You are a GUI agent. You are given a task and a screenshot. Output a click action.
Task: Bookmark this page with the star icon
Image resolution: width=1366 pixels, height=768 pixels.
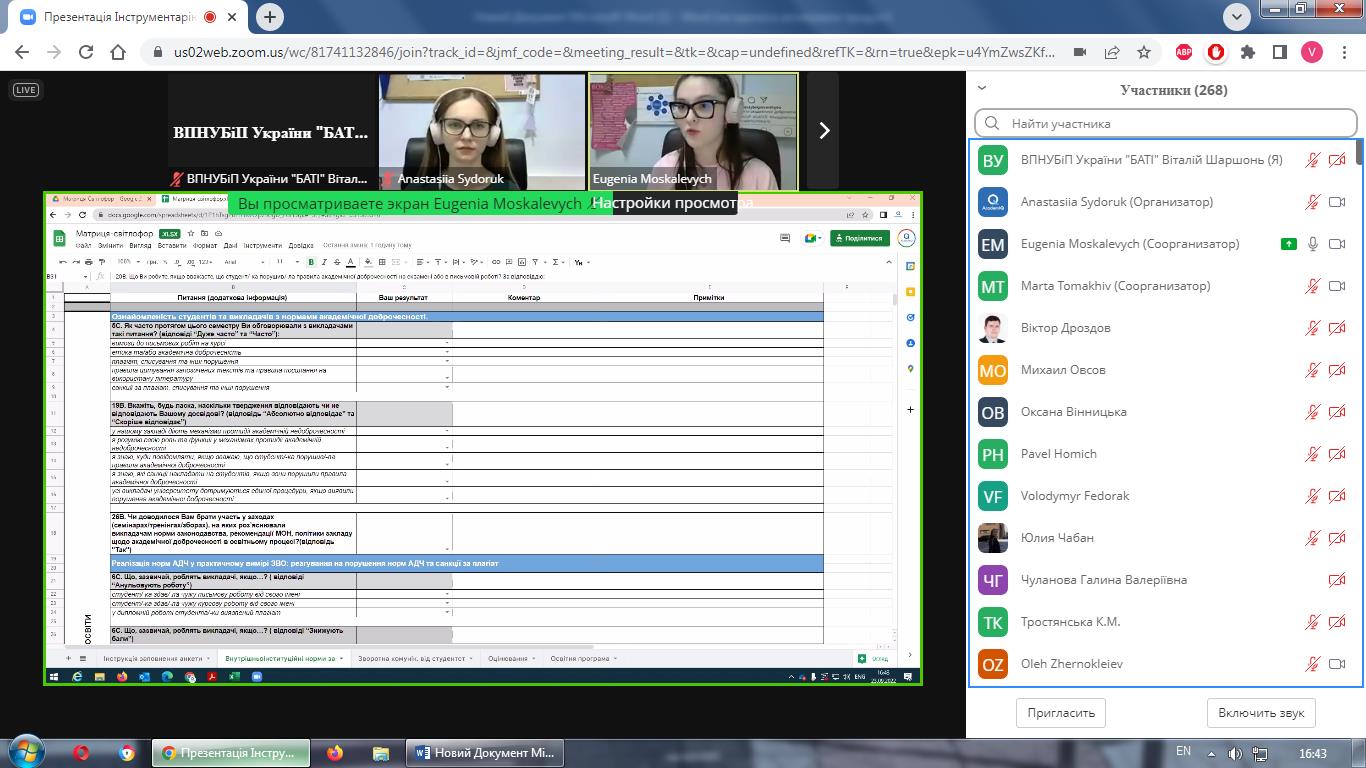click(x=1144, y=52)
